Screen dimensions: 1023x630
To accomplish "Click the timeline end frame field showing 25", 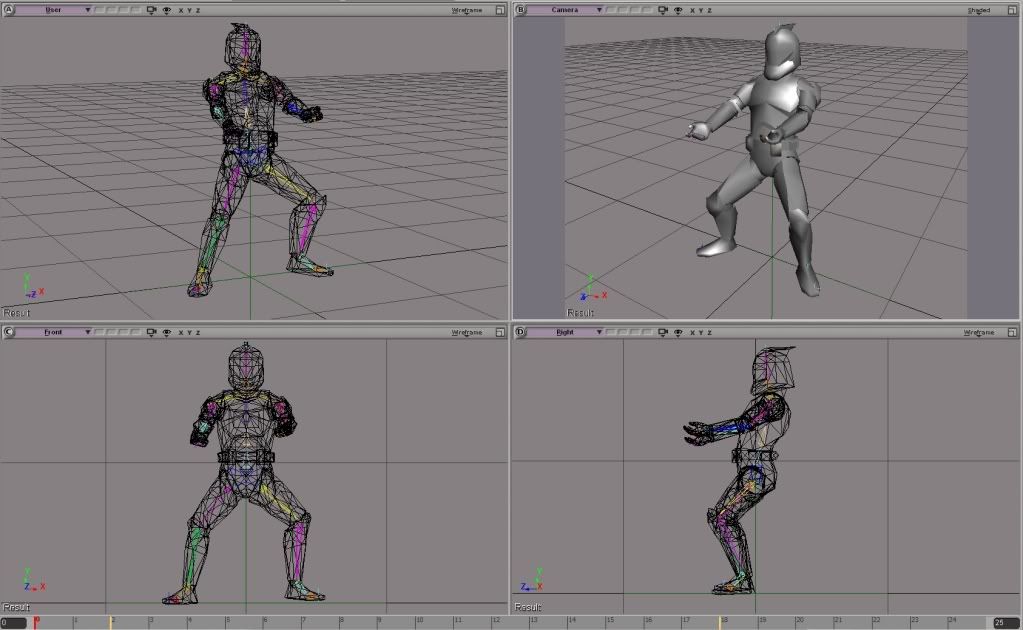I will tap(1007, 623).
